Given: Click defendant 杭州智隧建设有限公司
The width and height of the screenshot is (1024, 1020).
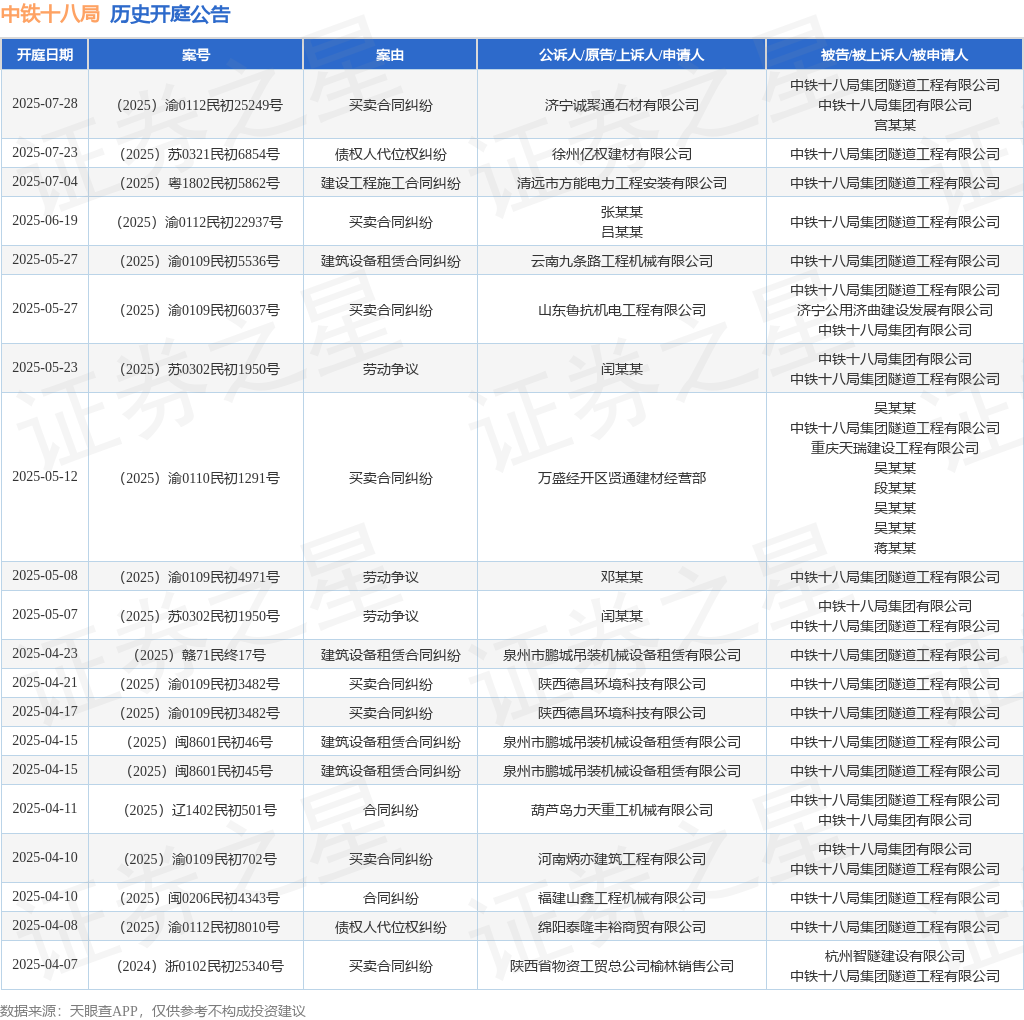Looking at the screenshot, I should click(894, 956).
